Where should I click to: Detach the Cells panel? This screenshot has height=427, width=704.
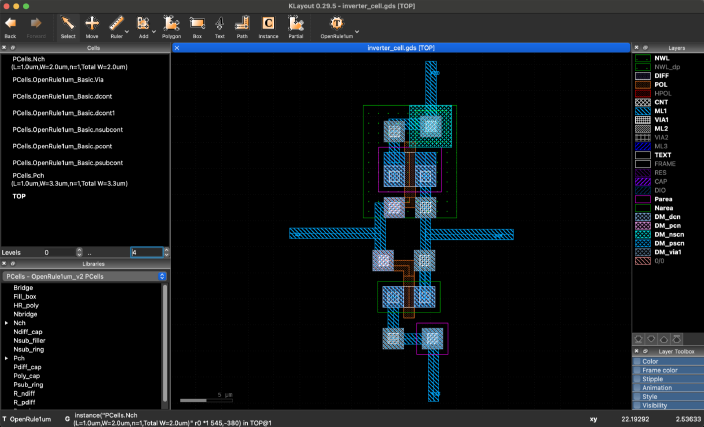point(13,48)
